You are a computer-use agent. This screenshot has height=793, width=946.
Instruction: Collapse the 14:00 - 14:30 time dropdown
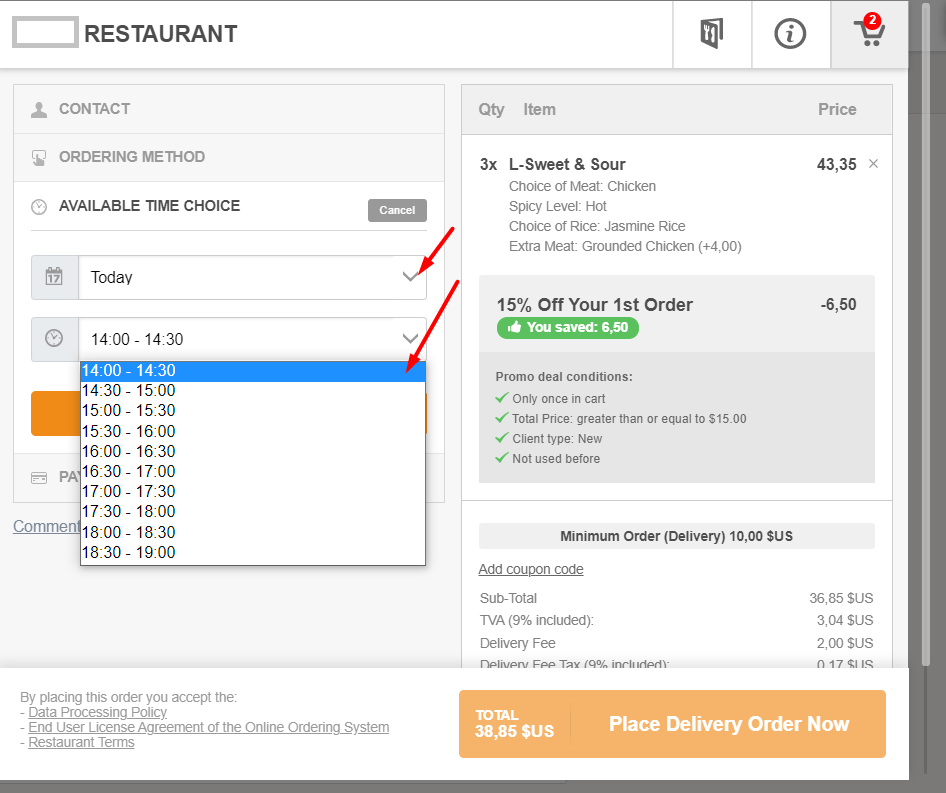(x=252, y=339)
